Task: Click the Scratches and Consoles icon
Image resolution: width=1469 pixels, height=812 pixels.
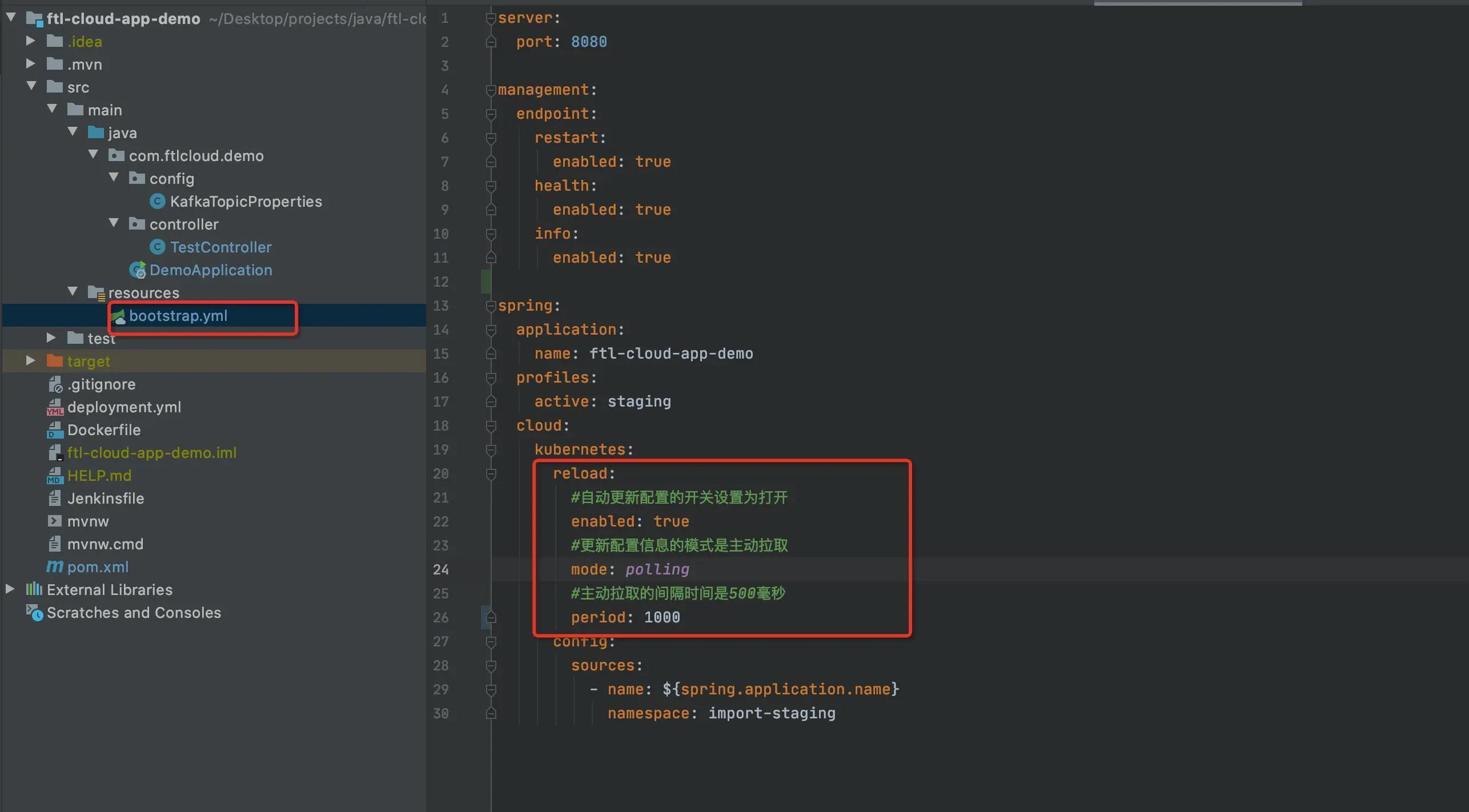Action: [x=34, y=613]
